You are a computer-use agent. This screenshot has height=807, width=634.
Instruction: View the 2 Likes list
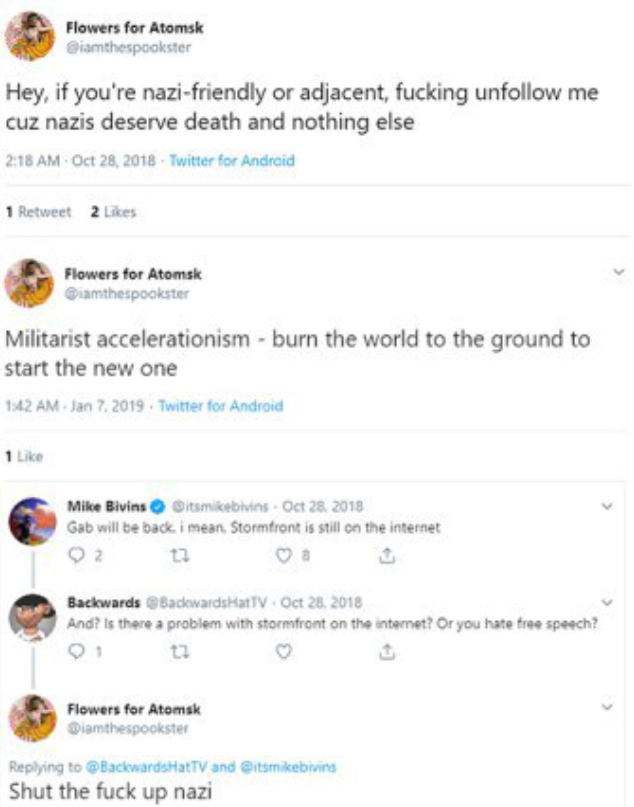pos(113,211)
